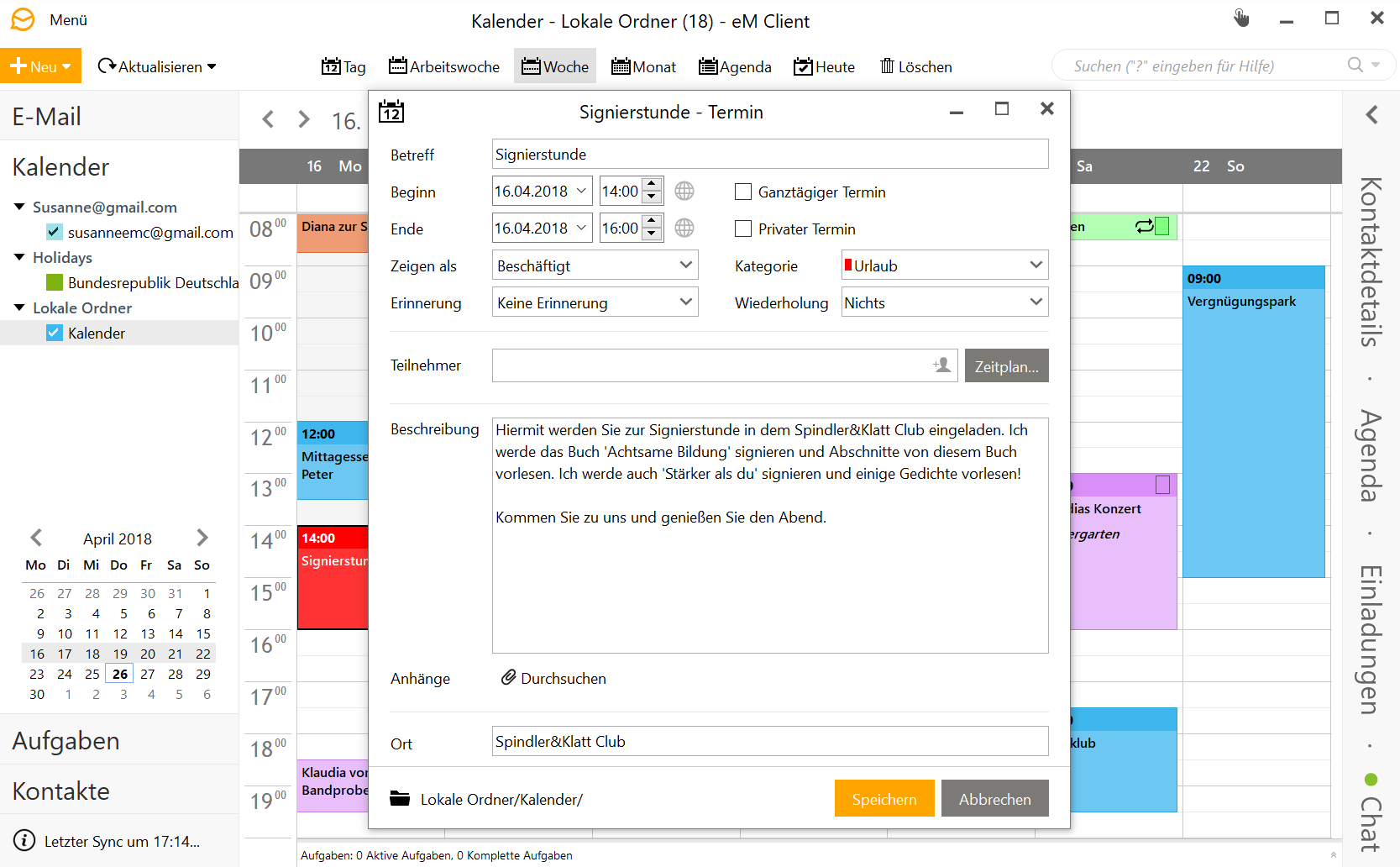The height and width of the screenshot is (867, 1400).
Task: Click the Aktualisieren refresh icon
Action: coord(106,66)
